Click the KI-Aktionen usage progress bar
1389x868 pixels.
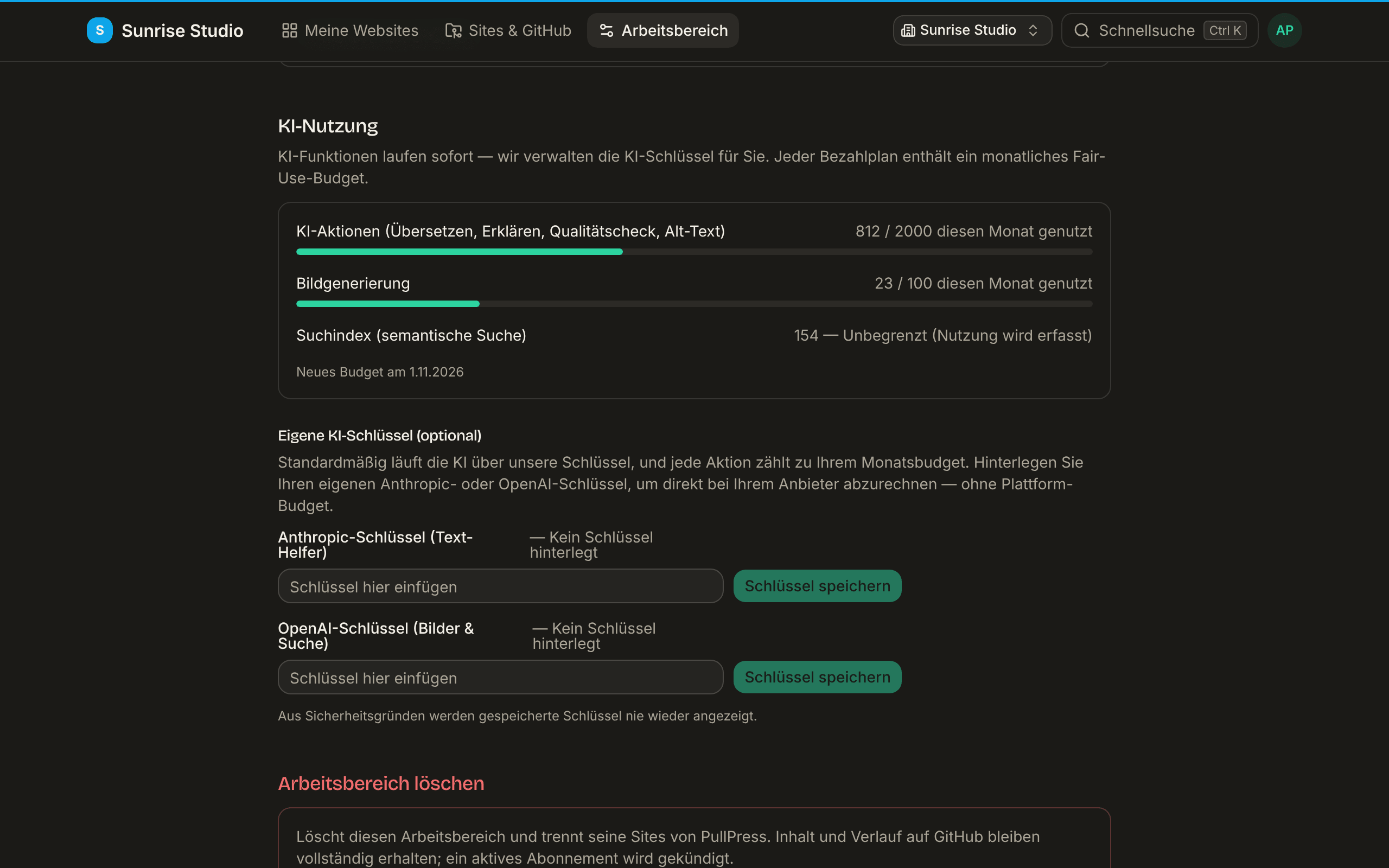coord(694,252)
